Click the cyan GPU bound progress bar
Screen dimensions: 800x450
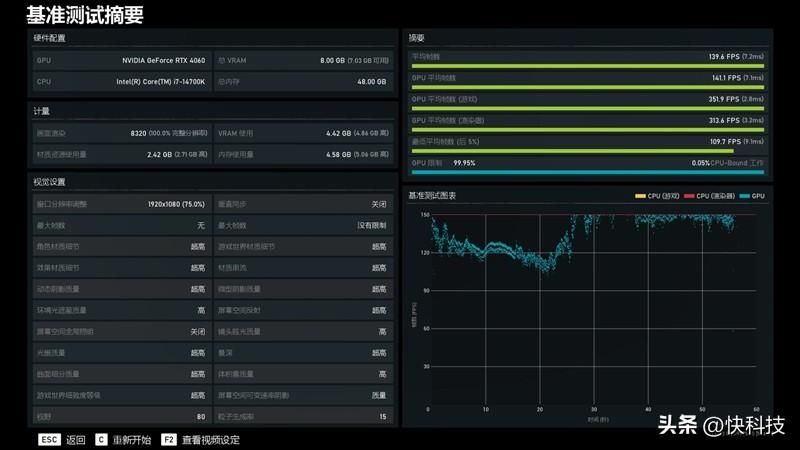pos(588,172)
